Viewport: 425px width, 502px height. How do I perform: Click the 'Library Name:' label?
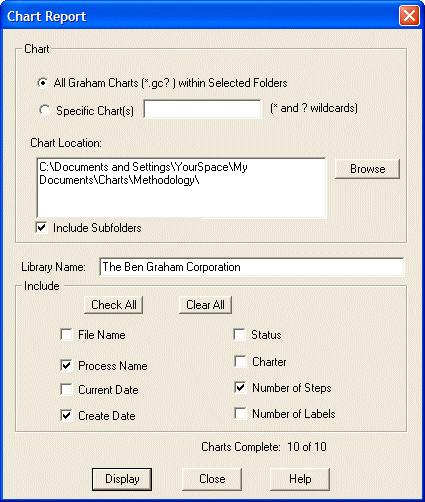tap(53, 267)
